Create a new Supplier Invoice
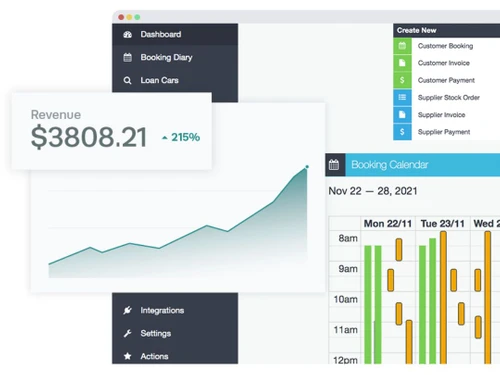This screenshot has width=500, height=375. click(441, 115)
